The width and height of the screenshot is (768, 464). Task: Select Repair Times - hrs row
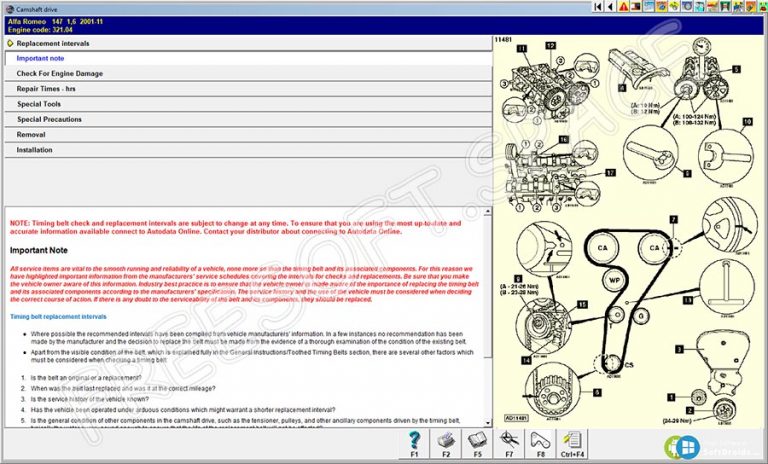click(248, 89)
